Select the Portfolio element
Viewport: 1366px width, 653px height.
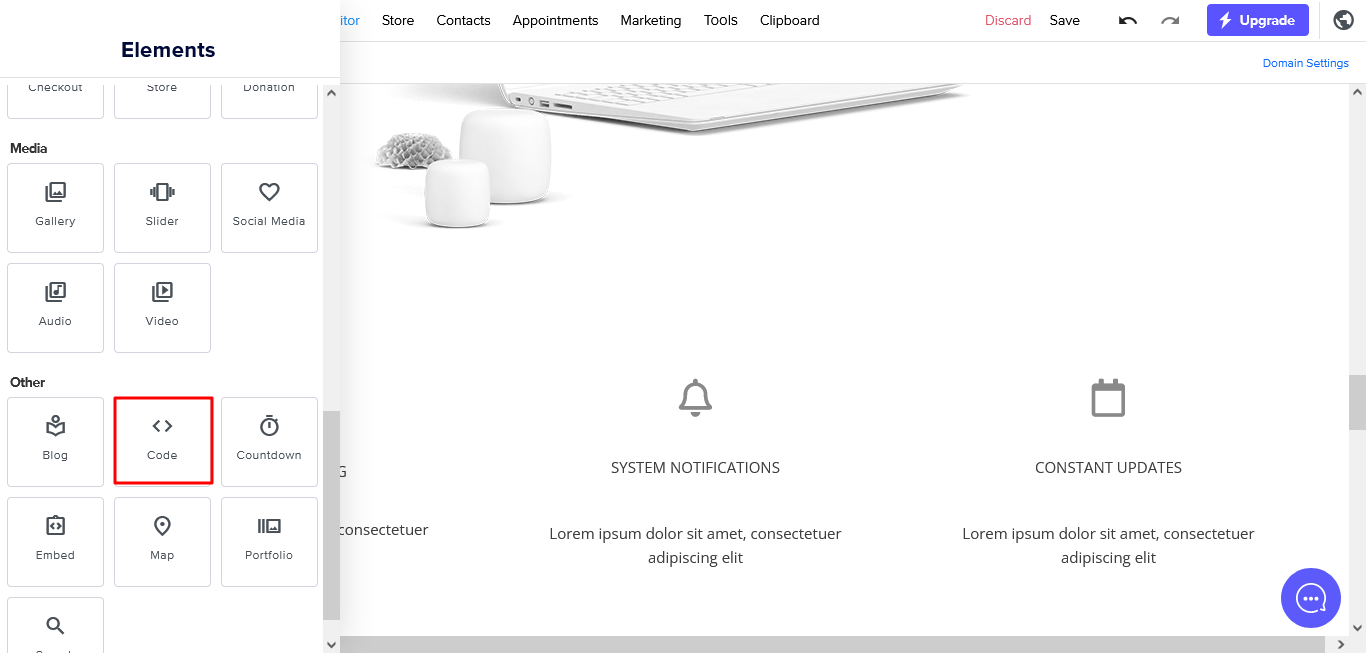tap(269, 542)
